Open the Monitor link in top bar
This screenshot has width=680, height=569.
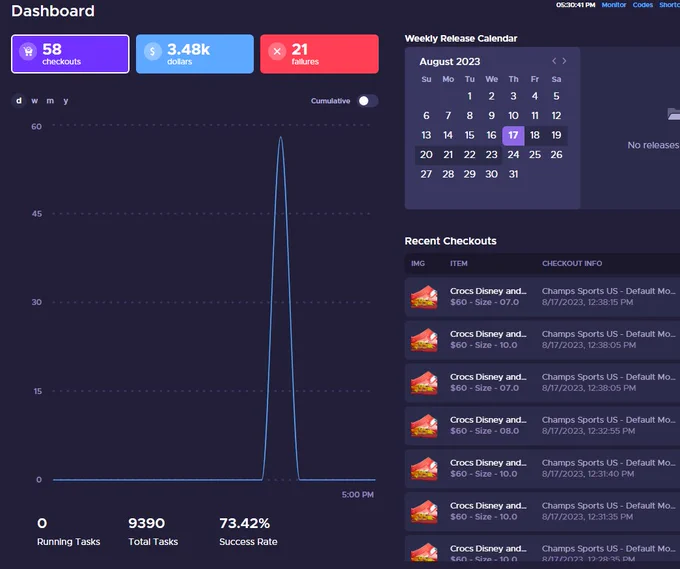(x=614, y=5)
